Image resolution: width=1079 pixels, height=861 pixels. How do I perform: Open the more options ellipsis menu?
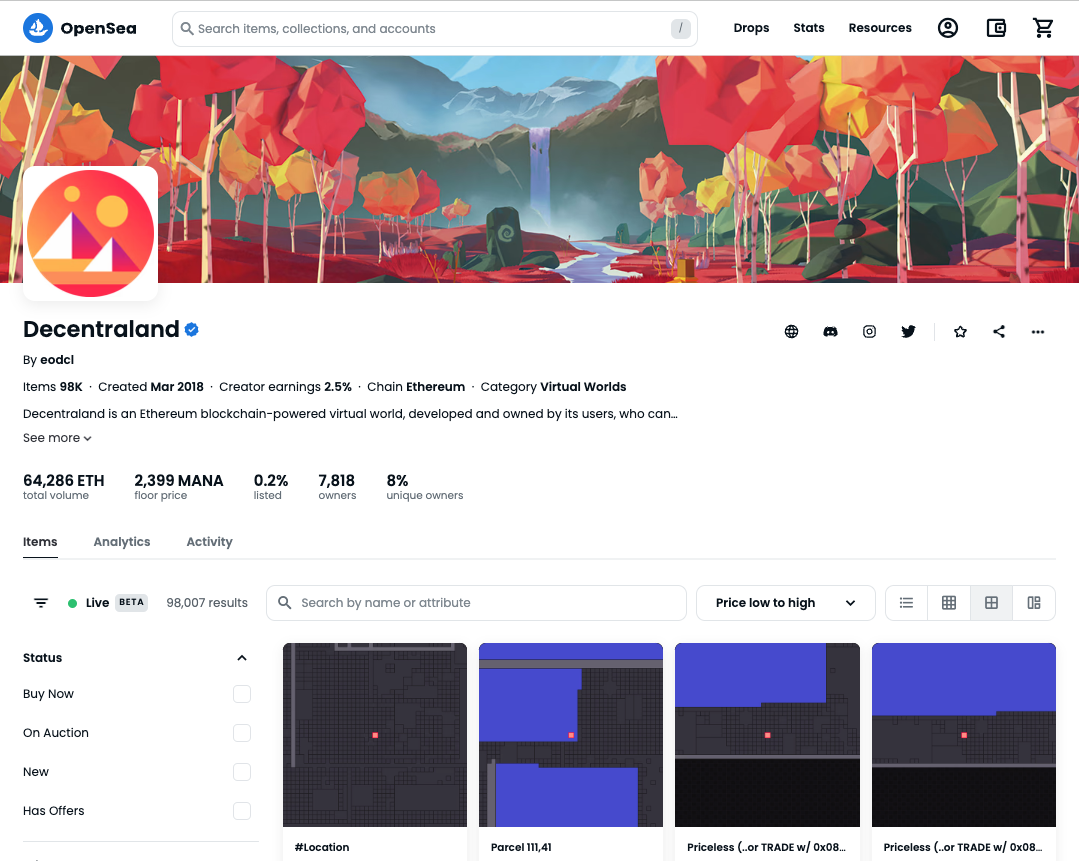1038,332
